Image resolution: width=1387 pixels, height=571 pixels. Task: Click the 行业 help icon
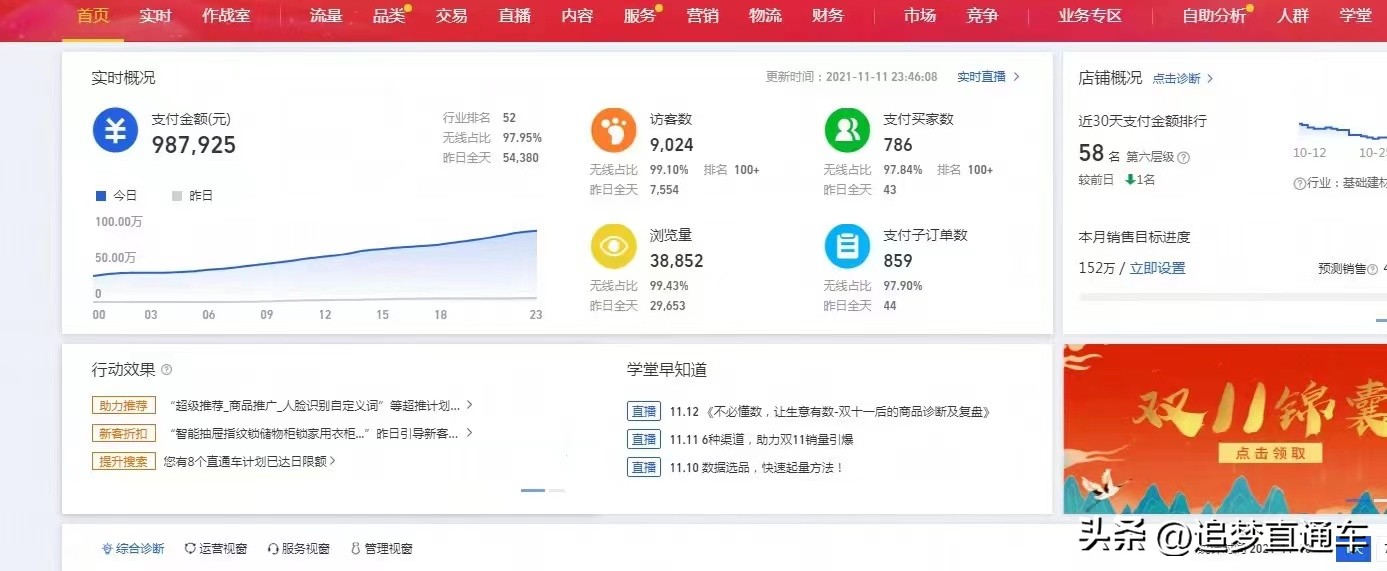[1300, 183]
